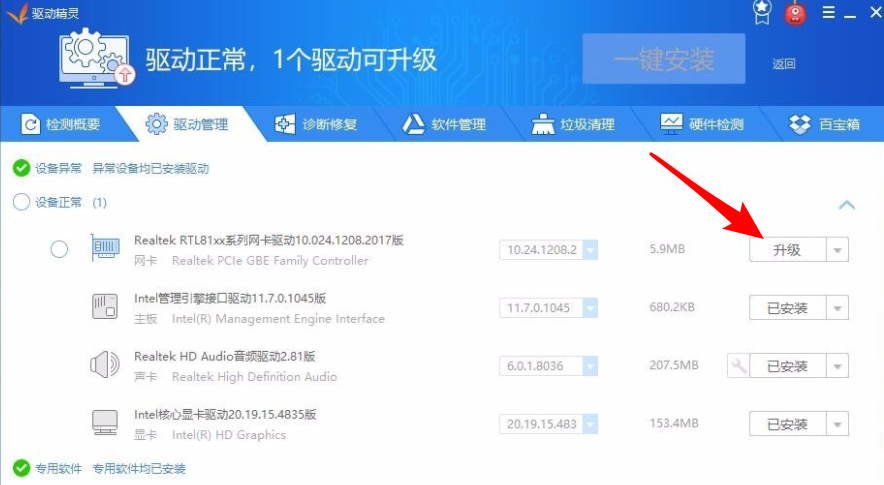Click Intel(R) Management Engine Interface text
This screenshot has height=485, width=884.
click(278, 319)
